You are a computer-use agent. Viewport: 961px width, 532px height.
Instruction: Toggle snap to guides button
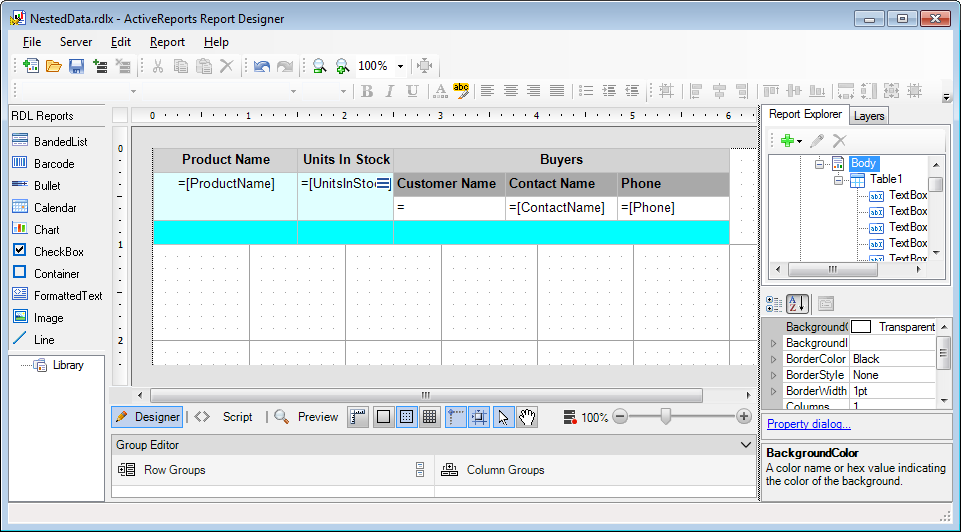[x=455, y=417]
